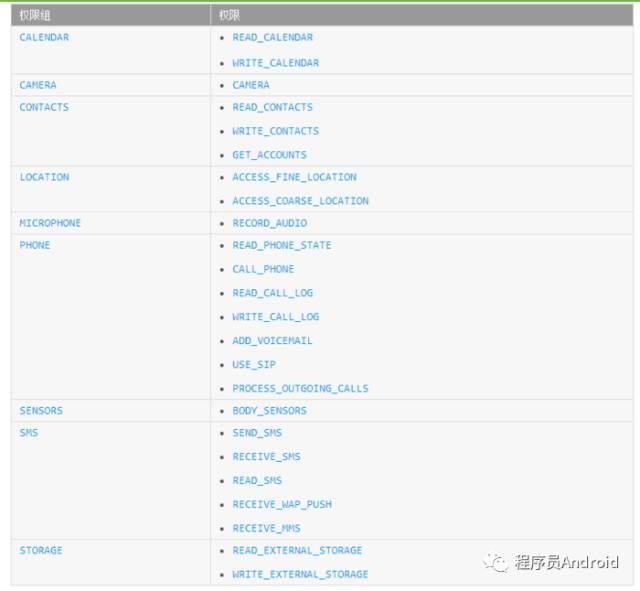Open the SENSORS permission group link

pos(41,411)
